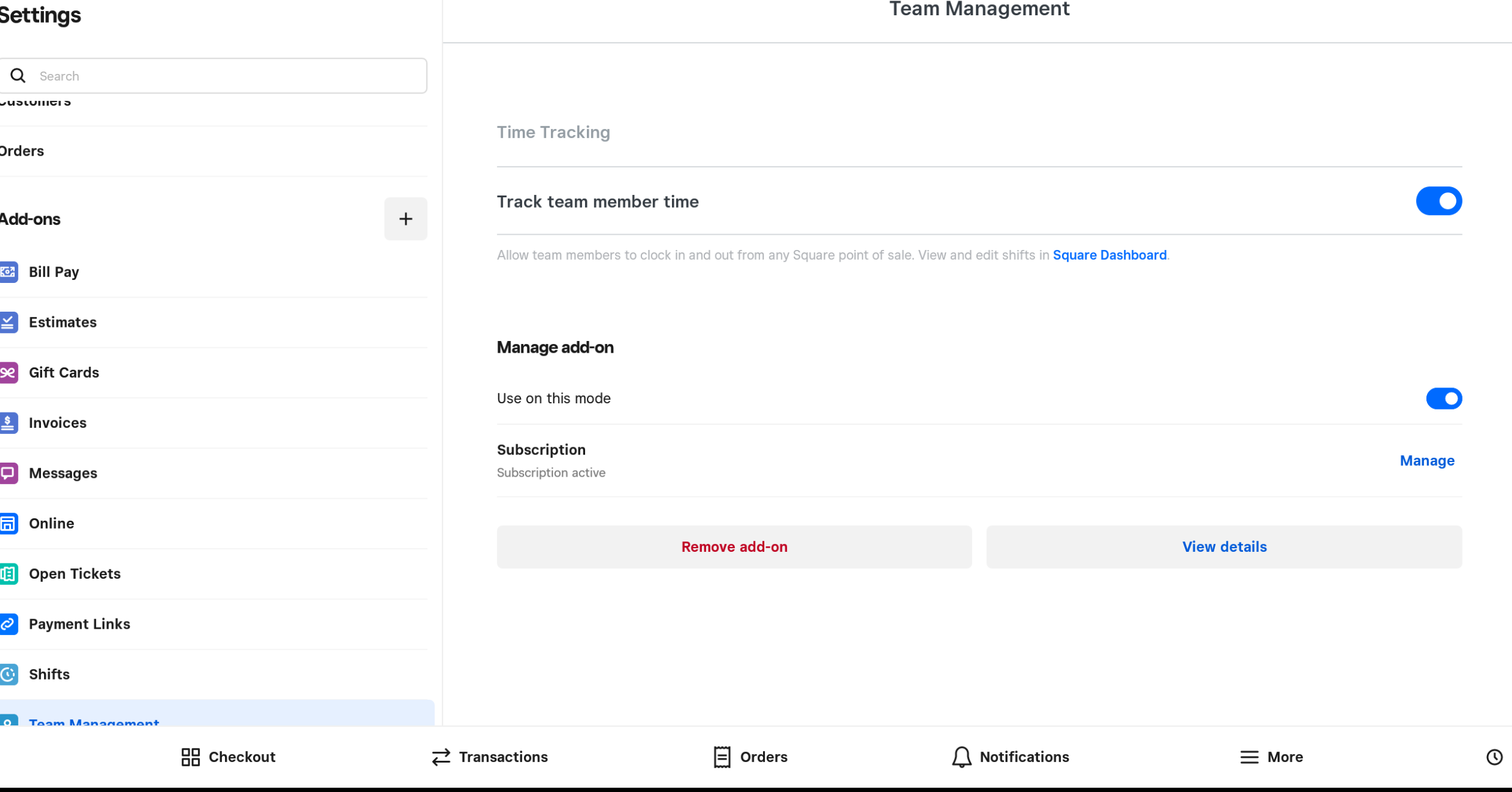The width and height of the screenshot is (1512, 792).
Task: Open the Square Dashboard link
Action: point(1109,255)
